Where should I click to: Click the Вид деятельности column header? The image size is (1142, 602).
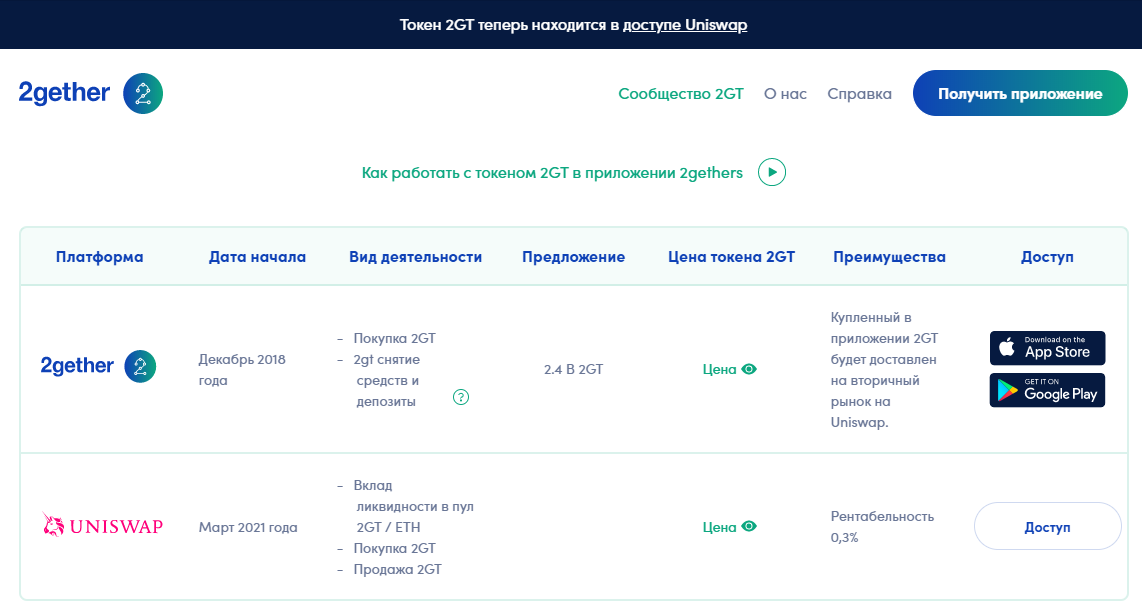coord(415,257)
